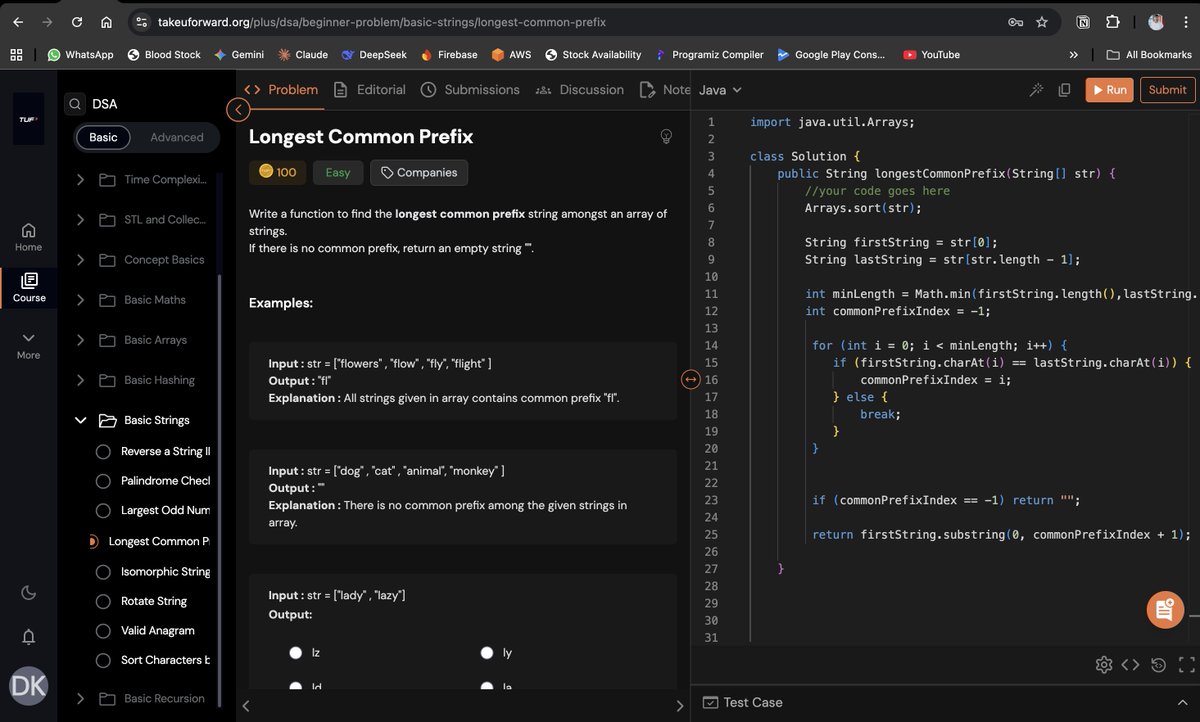Reset code with the history icon
1200x722 pixels.
pos(1158,665)
